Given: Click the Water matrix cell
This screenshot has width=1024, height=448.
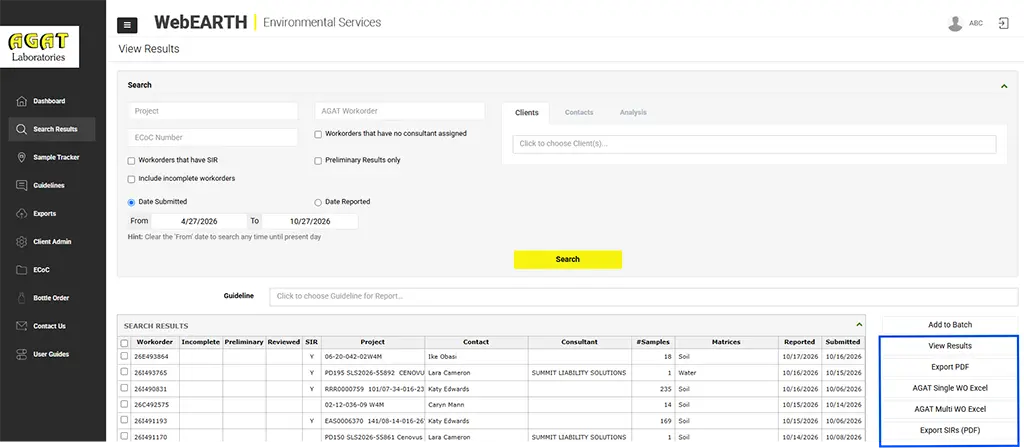Looking at the screenshot, I should click(726, 373).
